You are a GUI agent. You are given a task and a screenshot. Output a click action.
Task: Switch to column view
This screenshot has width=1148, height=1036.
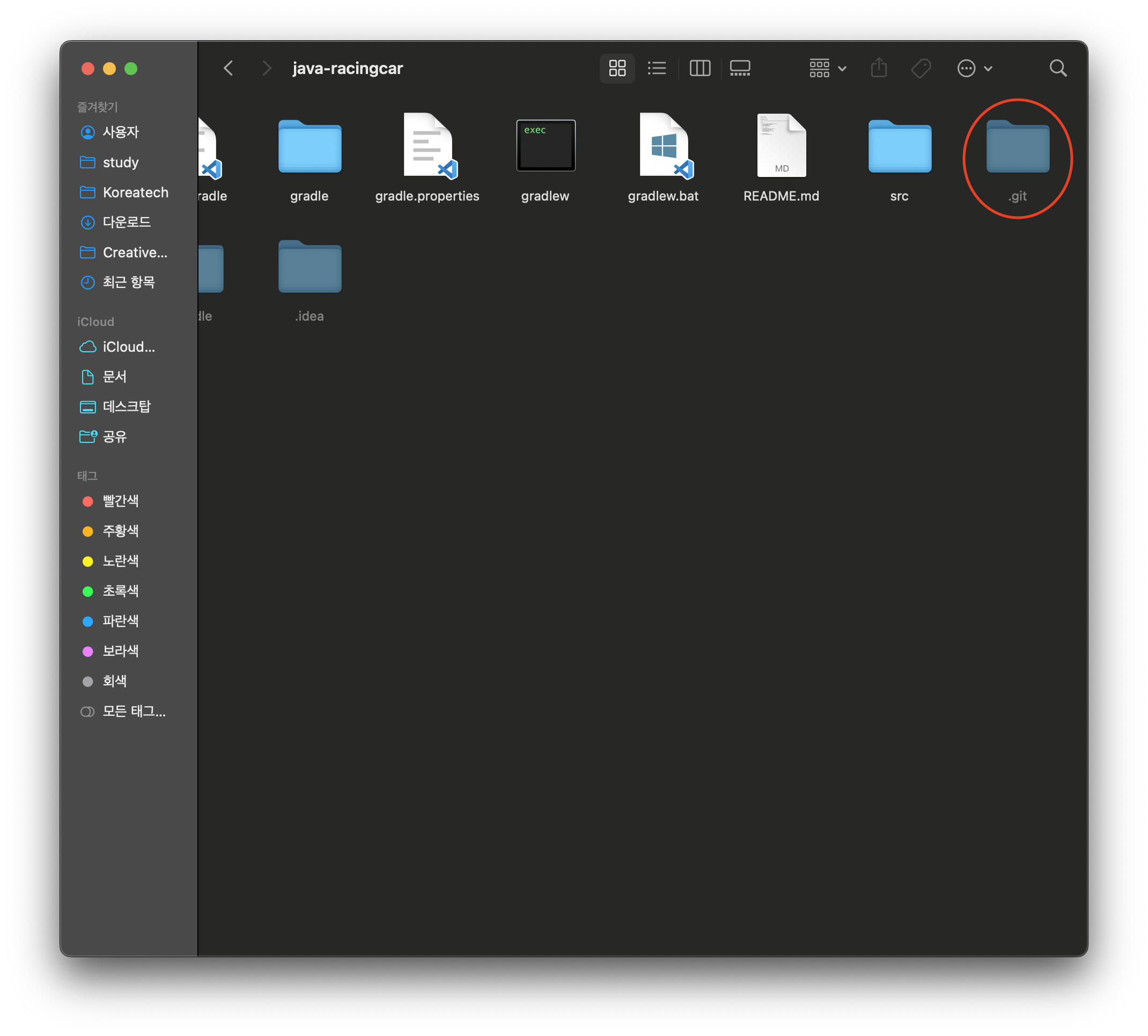(x=700, y=68)
